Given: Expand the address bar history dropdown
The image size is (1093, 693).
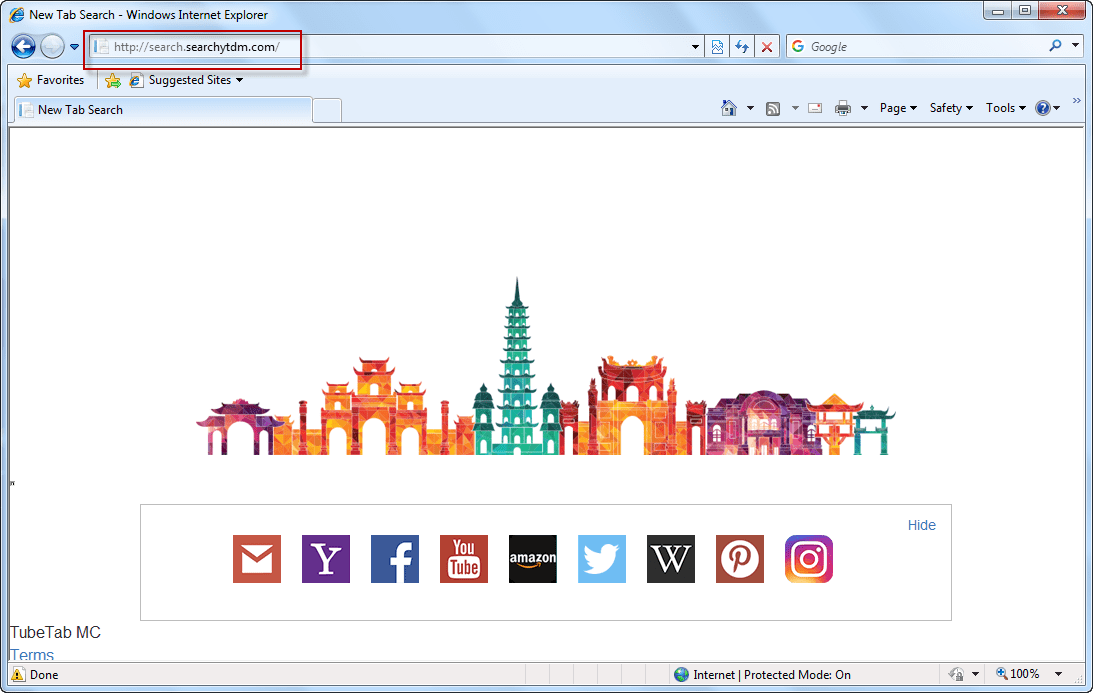Looking at the screenshot, I should [695, 47].
